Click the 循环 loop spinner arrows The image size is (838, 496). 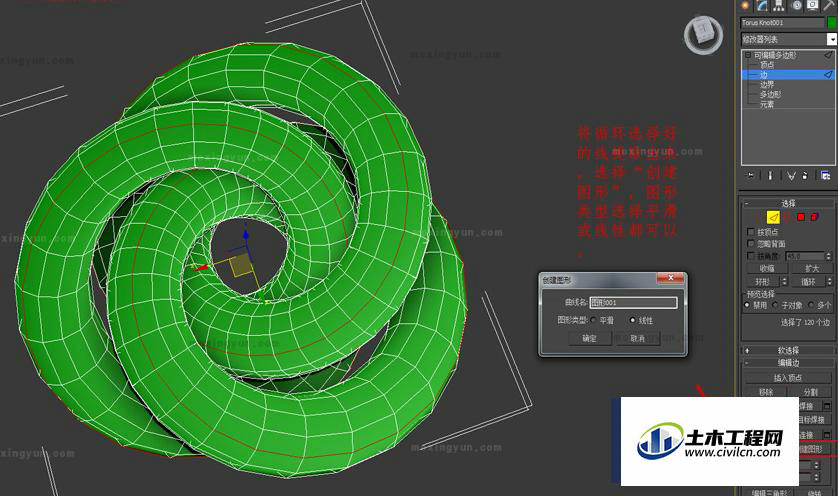pos(829,282)
